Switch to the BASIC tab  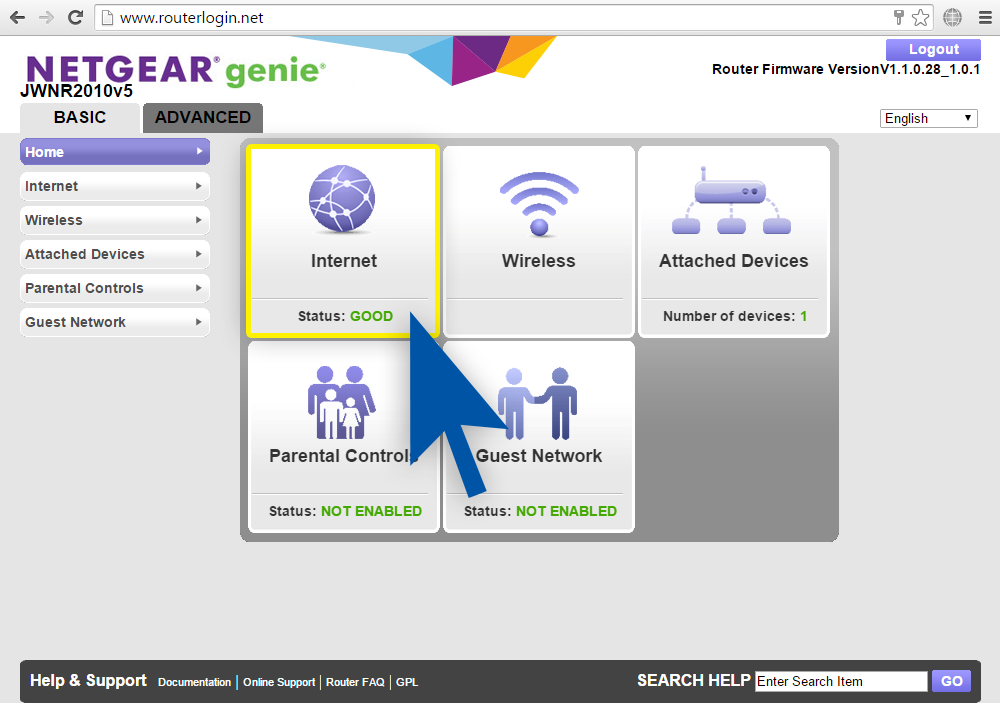80,118
